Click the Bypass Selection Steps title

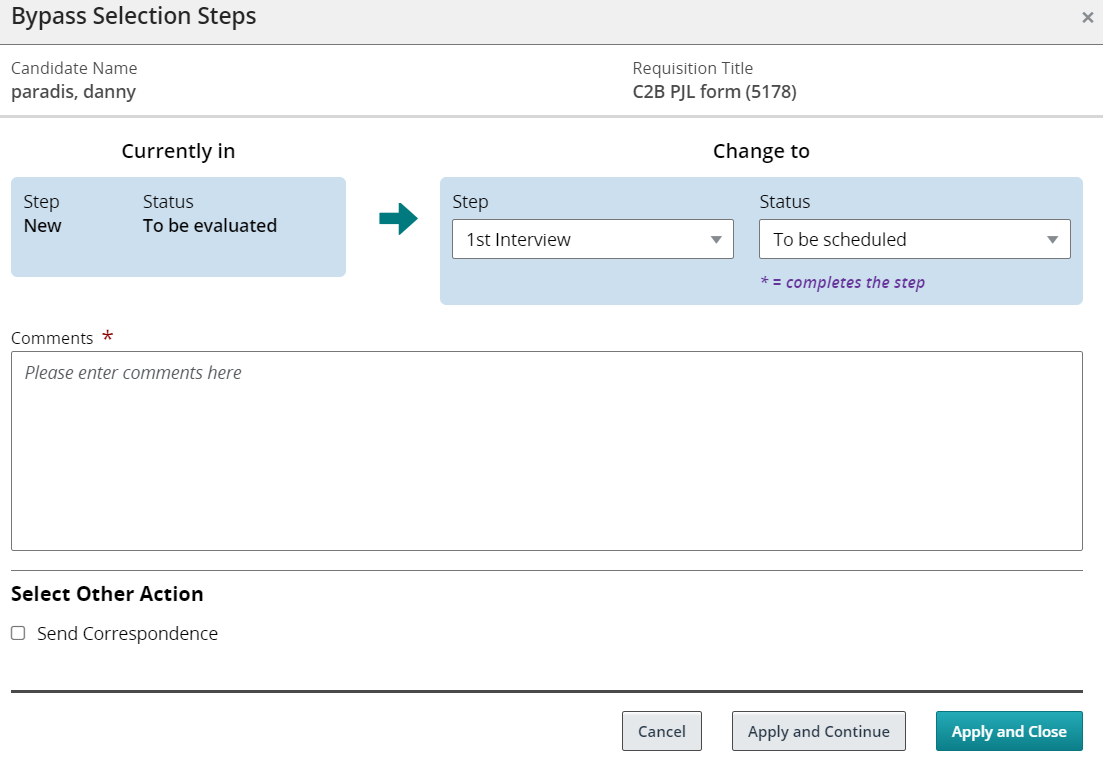coord(134,17)
